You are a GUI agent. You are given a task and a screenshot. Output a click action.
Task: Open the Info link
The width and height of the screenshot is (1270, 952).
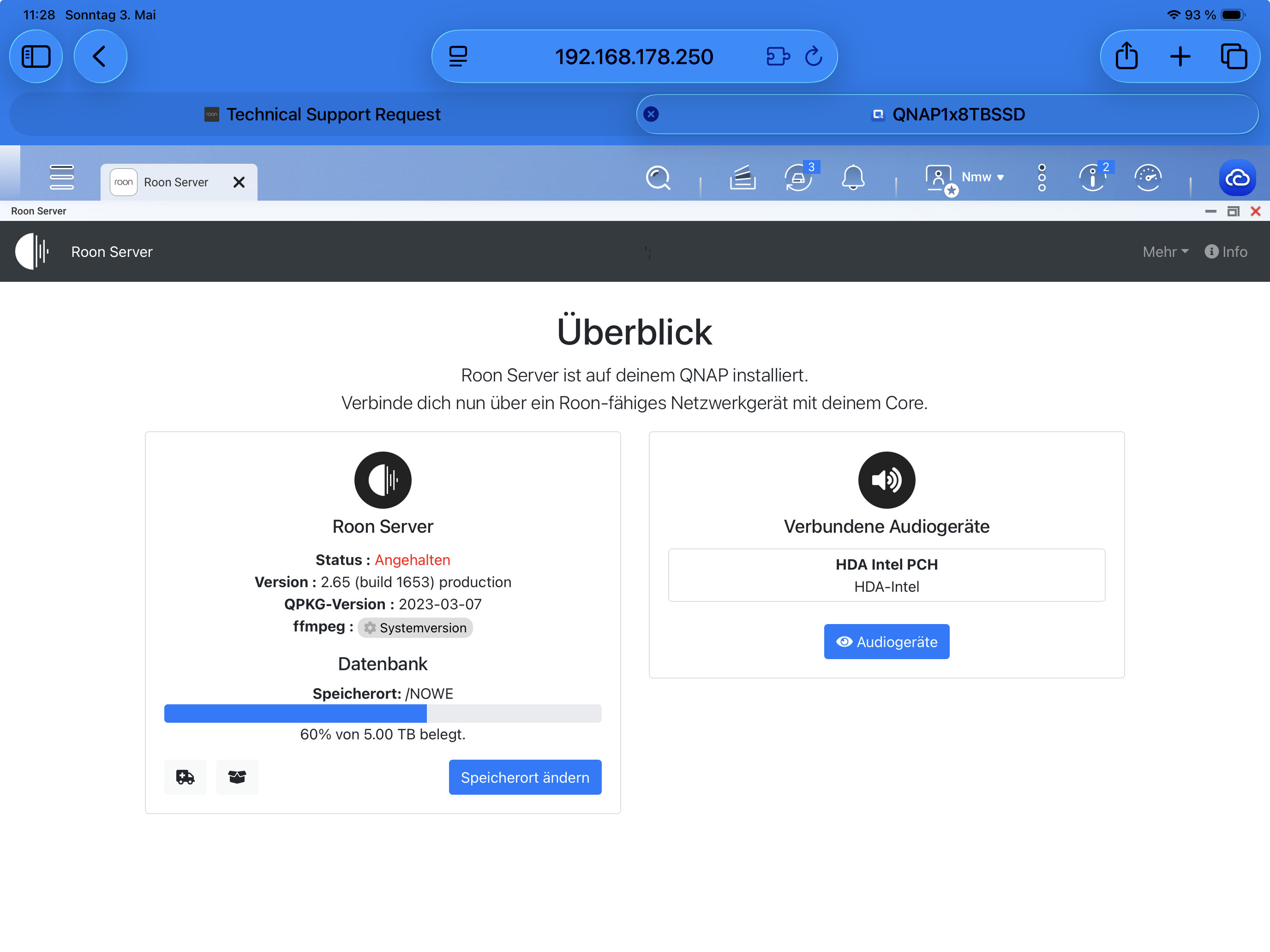[x=1226, y=252]
